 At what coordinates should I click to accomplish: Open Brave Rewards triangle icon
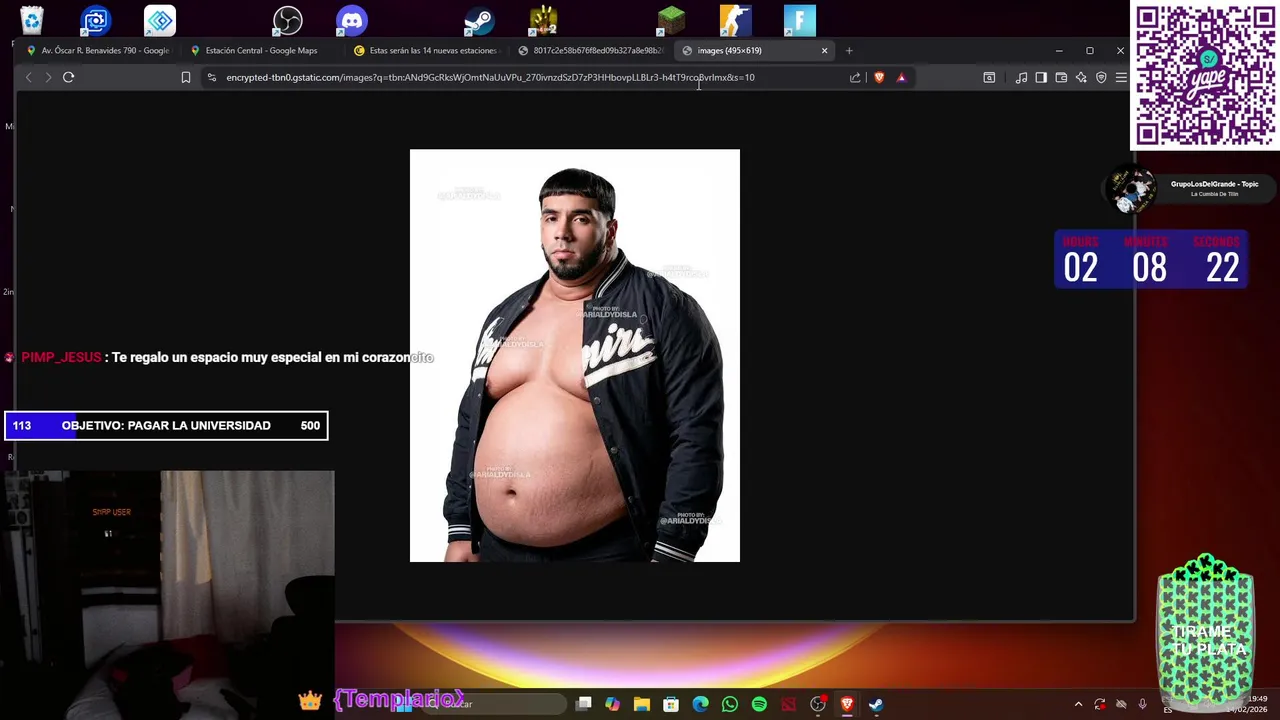pos(901,77)
